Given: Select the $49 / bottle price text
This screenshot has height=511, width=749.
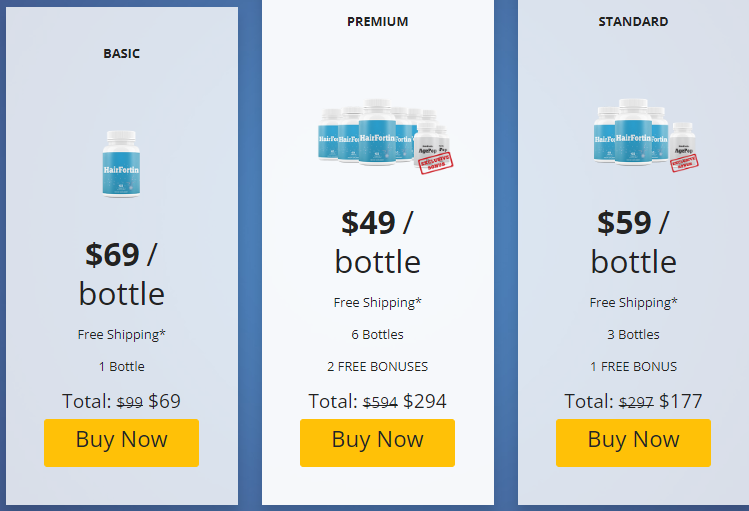Looking at the screenshot, I should [377, 241].
